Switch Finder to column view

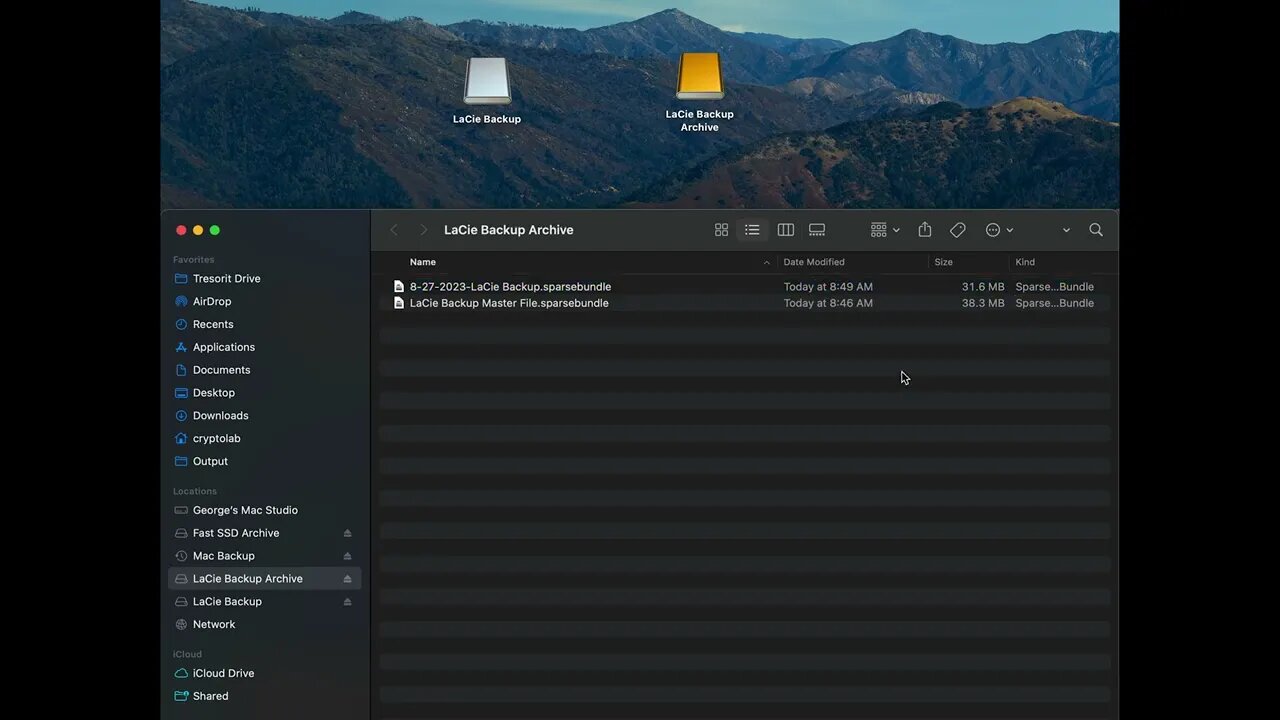click(786, 230)
